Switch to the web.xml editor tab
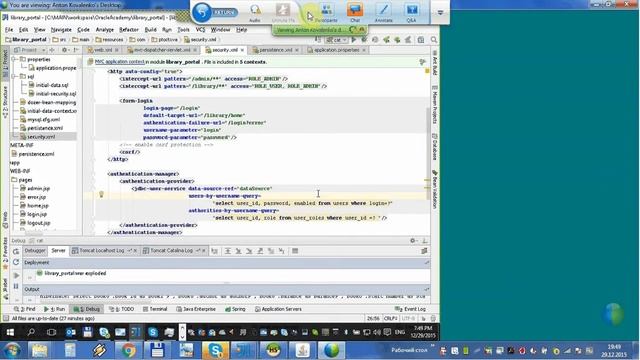 pyautogui.click(x=102, y=50)
